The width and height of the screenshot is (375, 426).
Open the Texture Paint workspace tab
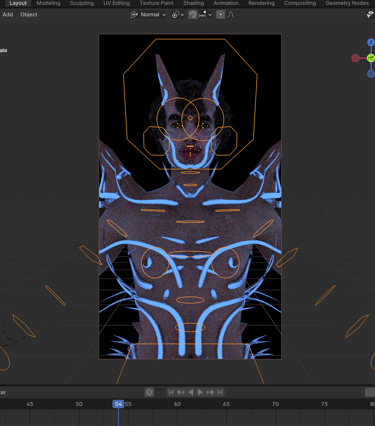coord(156,3)
